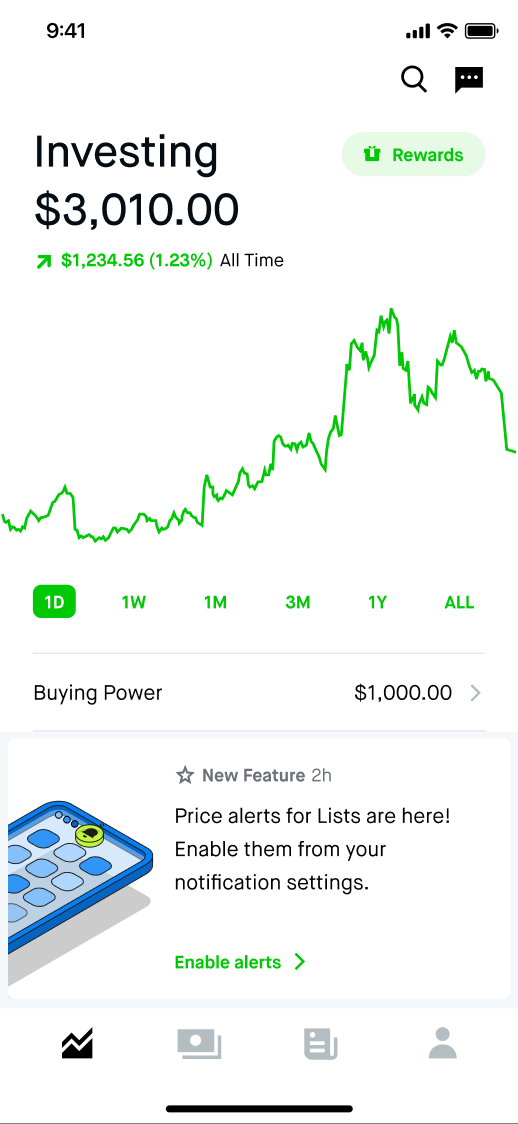The width and height of the screenshot is (518, 1124).
Task: Select the 1D time range
Action: click(x=54, y=602)
